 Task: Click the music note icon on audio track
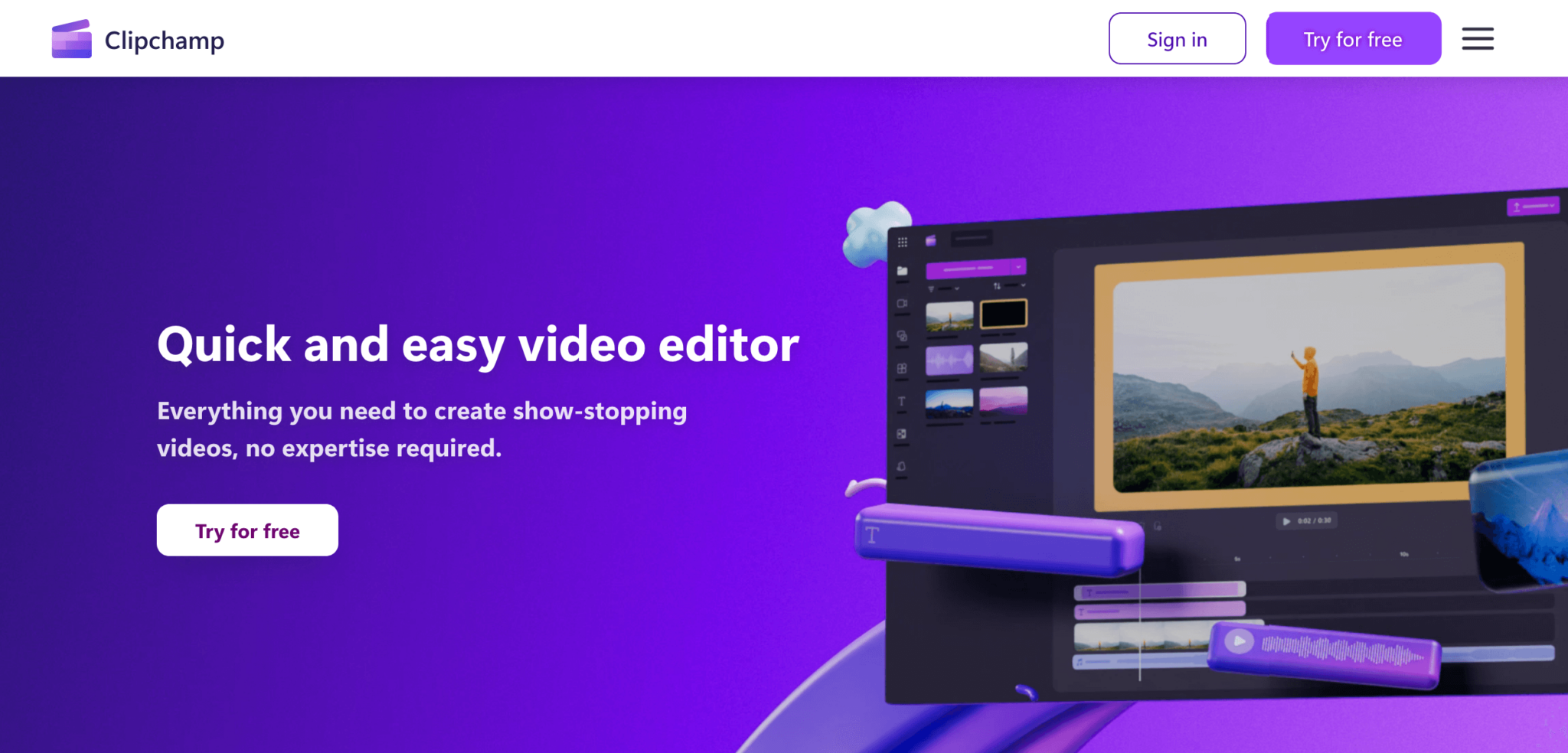tap(1080, 662)
